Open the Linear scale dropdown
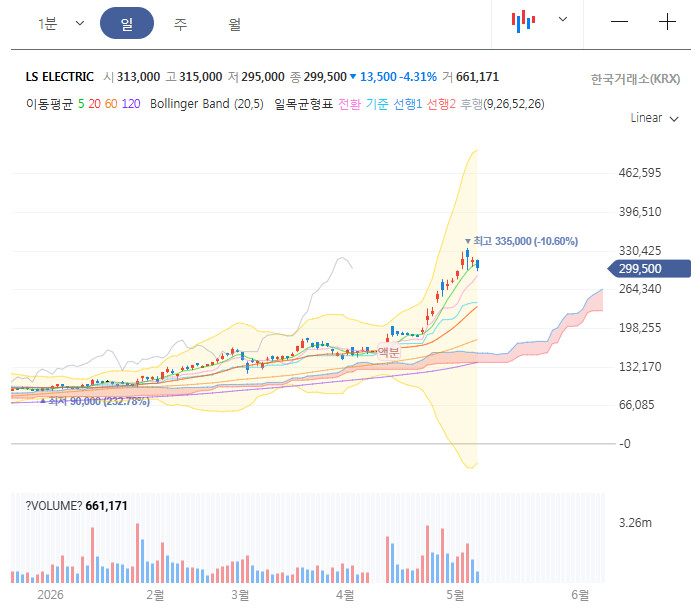 pyautogui.click(x=654, y=118)
